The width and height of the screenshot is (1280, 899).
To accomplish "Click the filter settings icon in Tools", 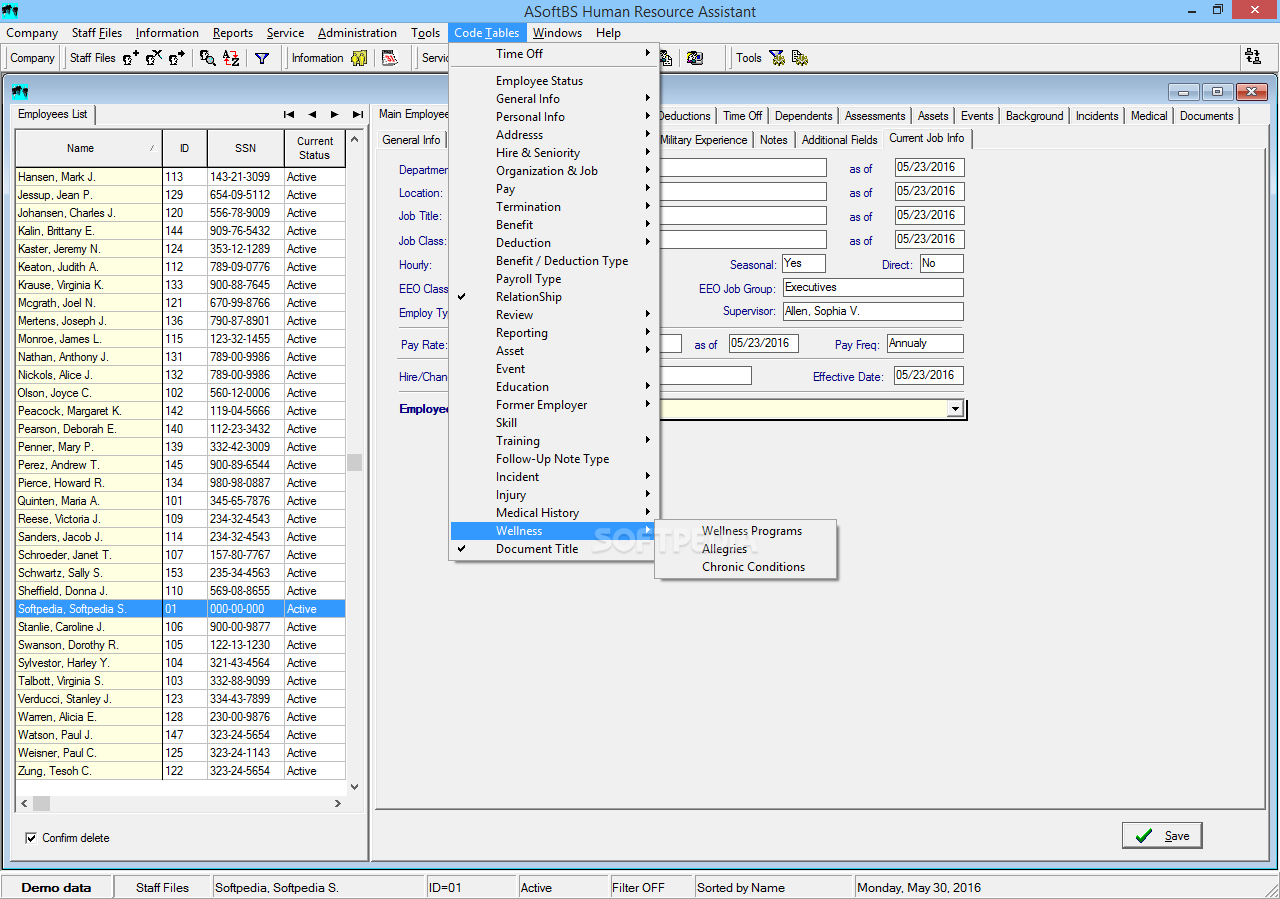I will pyautogui.click(x=777, y=58).
